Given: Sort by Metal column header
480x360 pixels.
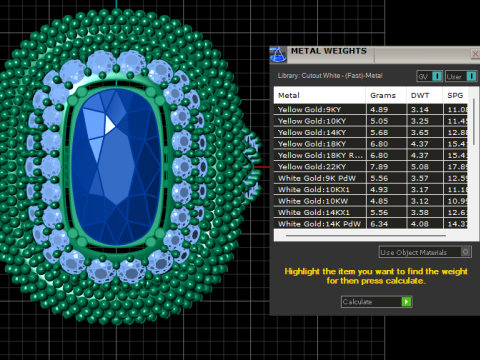Looking at the screenshot, I should click(x=319, y=95).
